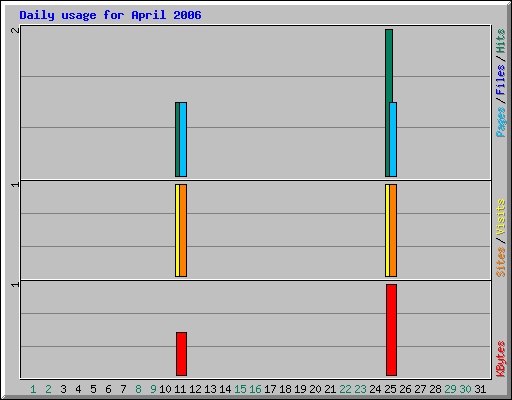Click the Sites/Visits scale value '1'
Image resolution: width=512 pixels, height=400 pixels.
[x=15, y=184]
